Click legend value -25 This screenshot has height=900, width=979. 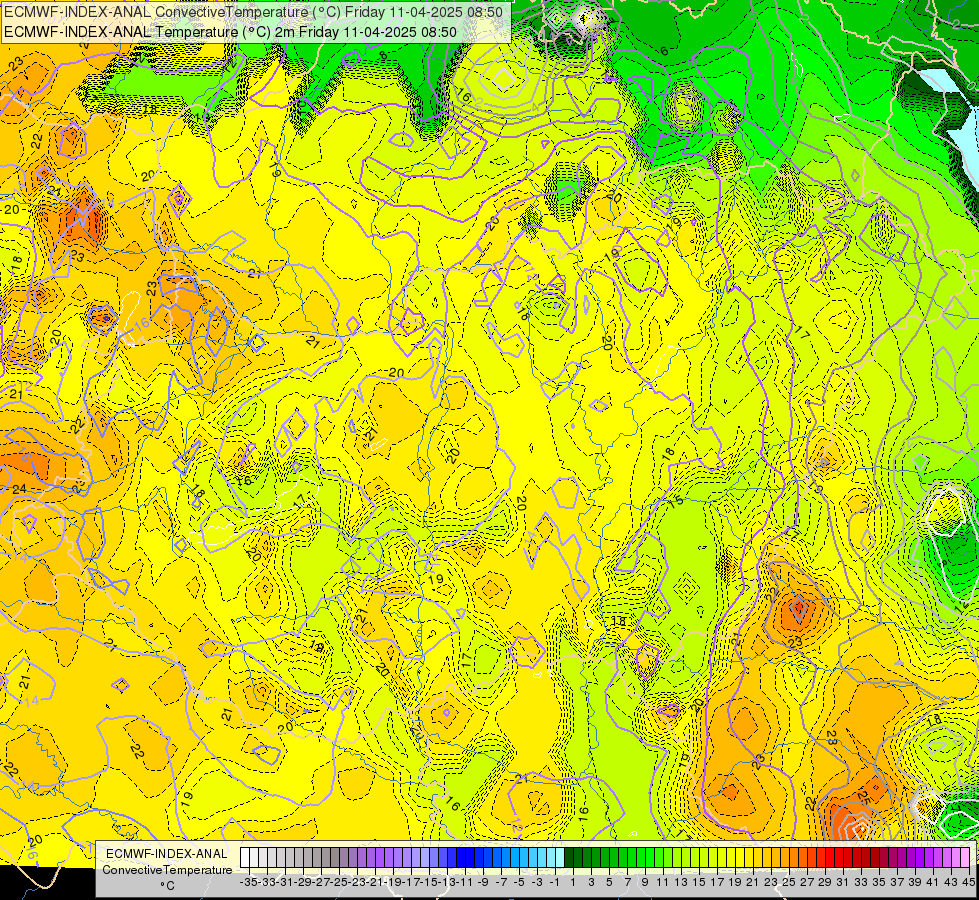[x=340, y=882]
